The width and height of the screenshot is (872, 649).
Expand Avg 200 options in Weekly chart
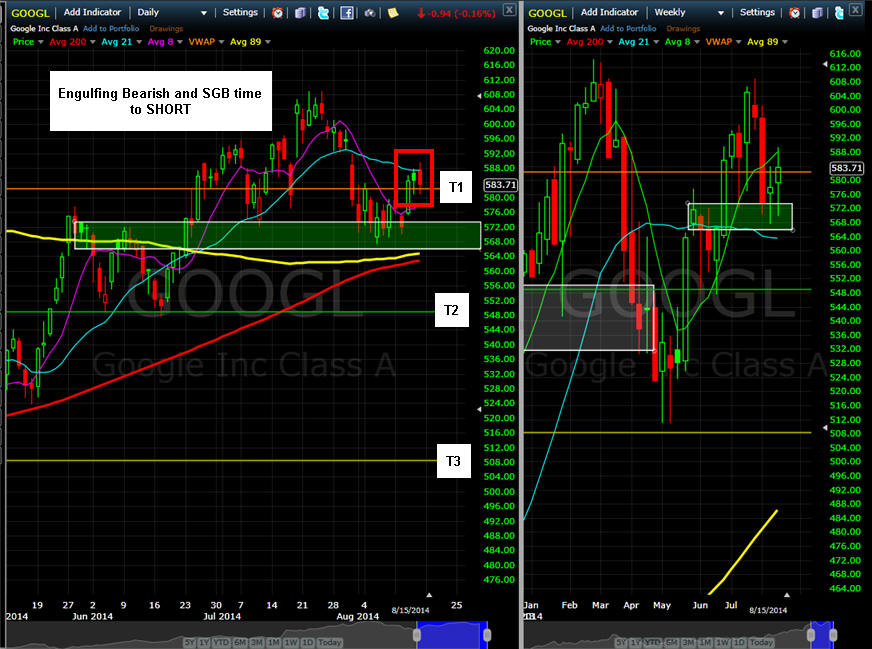point(610,42)
